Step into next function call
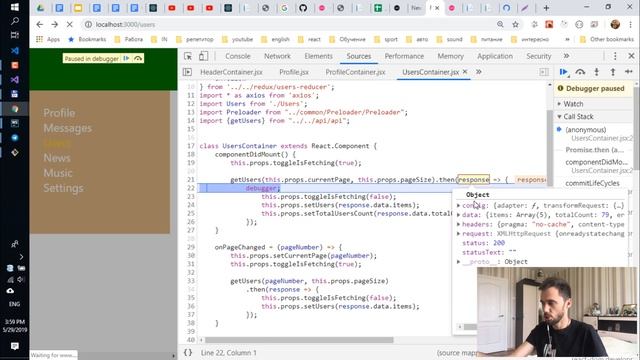Viewport: 640px width, 360px height. [596, 72]
